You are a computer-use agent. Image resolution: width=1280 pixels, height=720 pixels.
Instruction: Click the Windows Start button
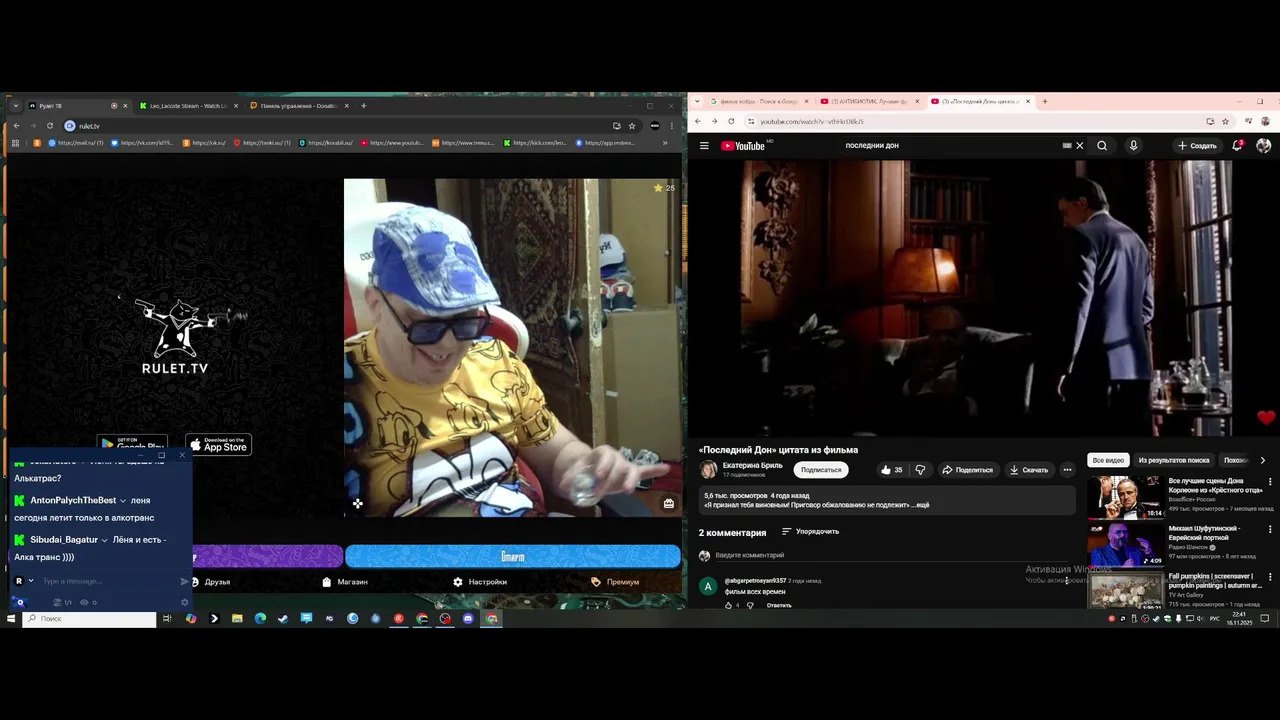point(11,619)
